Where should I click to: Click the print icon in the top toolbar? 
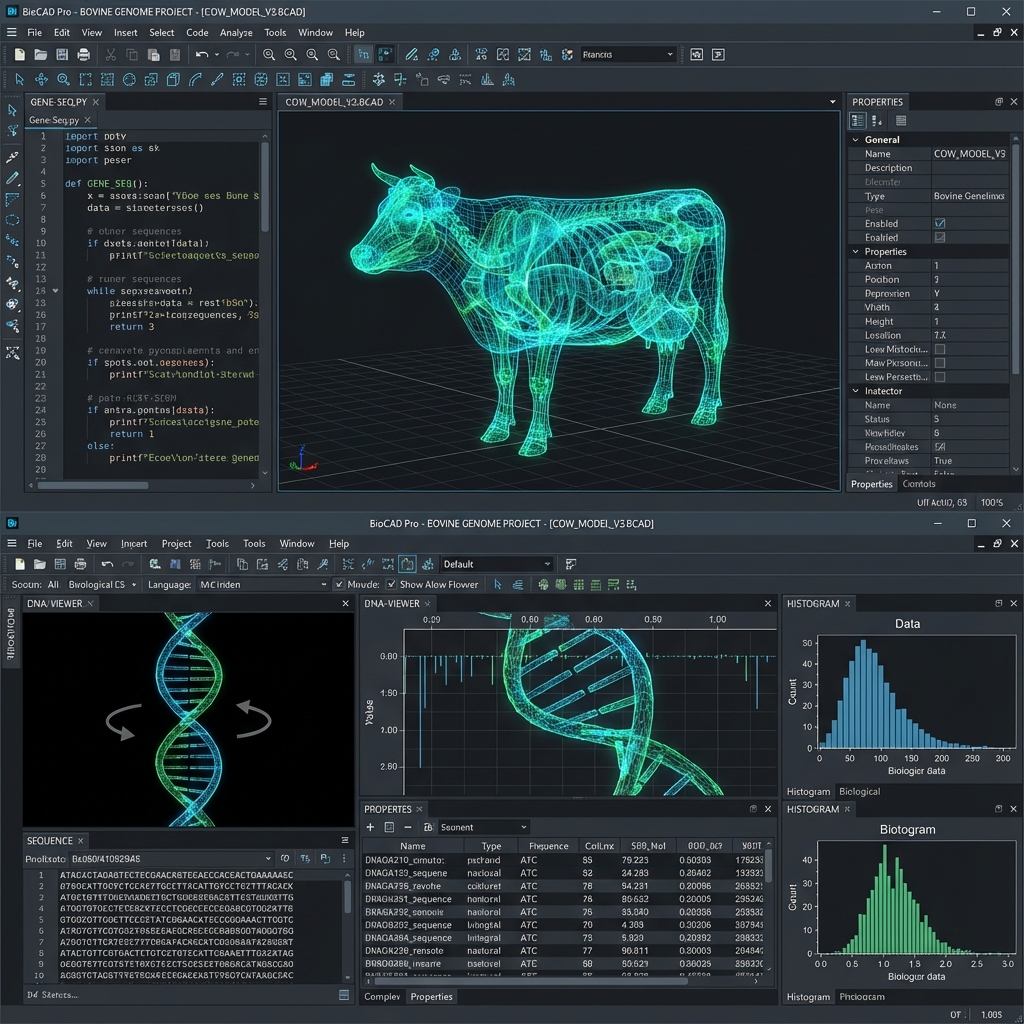[82, 54]
